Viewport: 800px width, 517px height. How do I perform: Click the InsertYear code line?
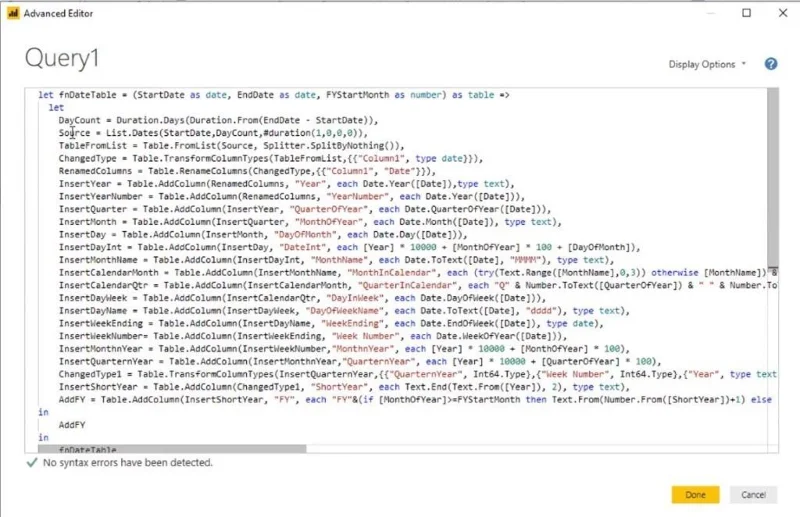(x=286, y=184)
